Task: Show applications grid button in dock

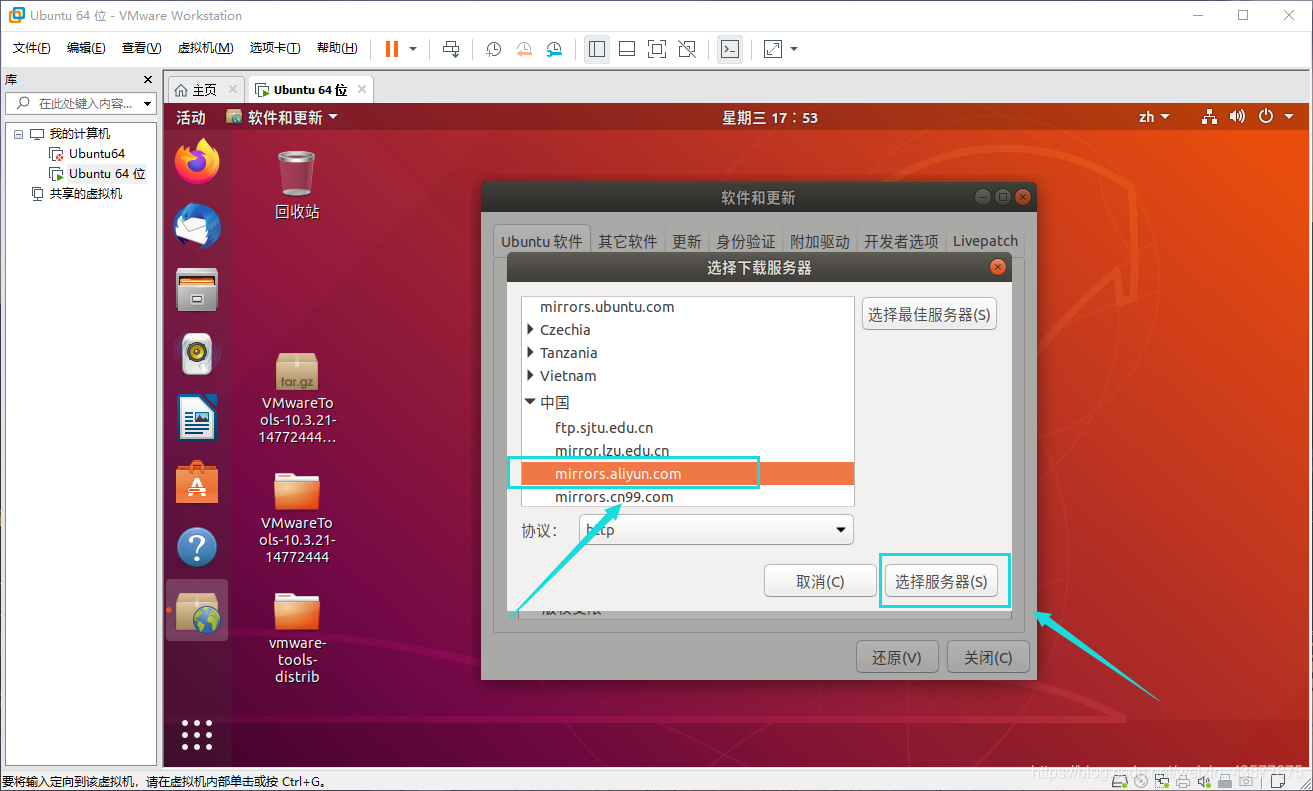Action: pyautogui.click(x=197, y=734)
